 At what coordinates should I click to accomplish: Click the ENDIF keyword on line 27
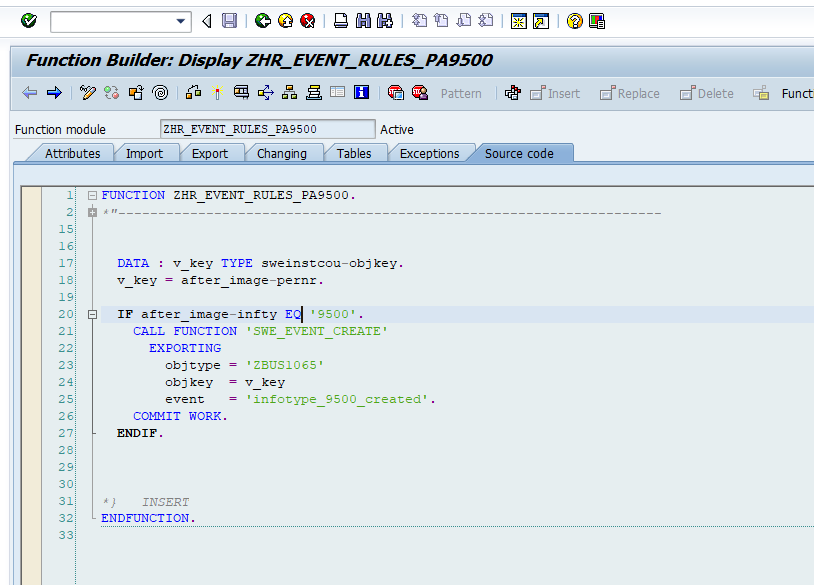click(x=137, y=433)
